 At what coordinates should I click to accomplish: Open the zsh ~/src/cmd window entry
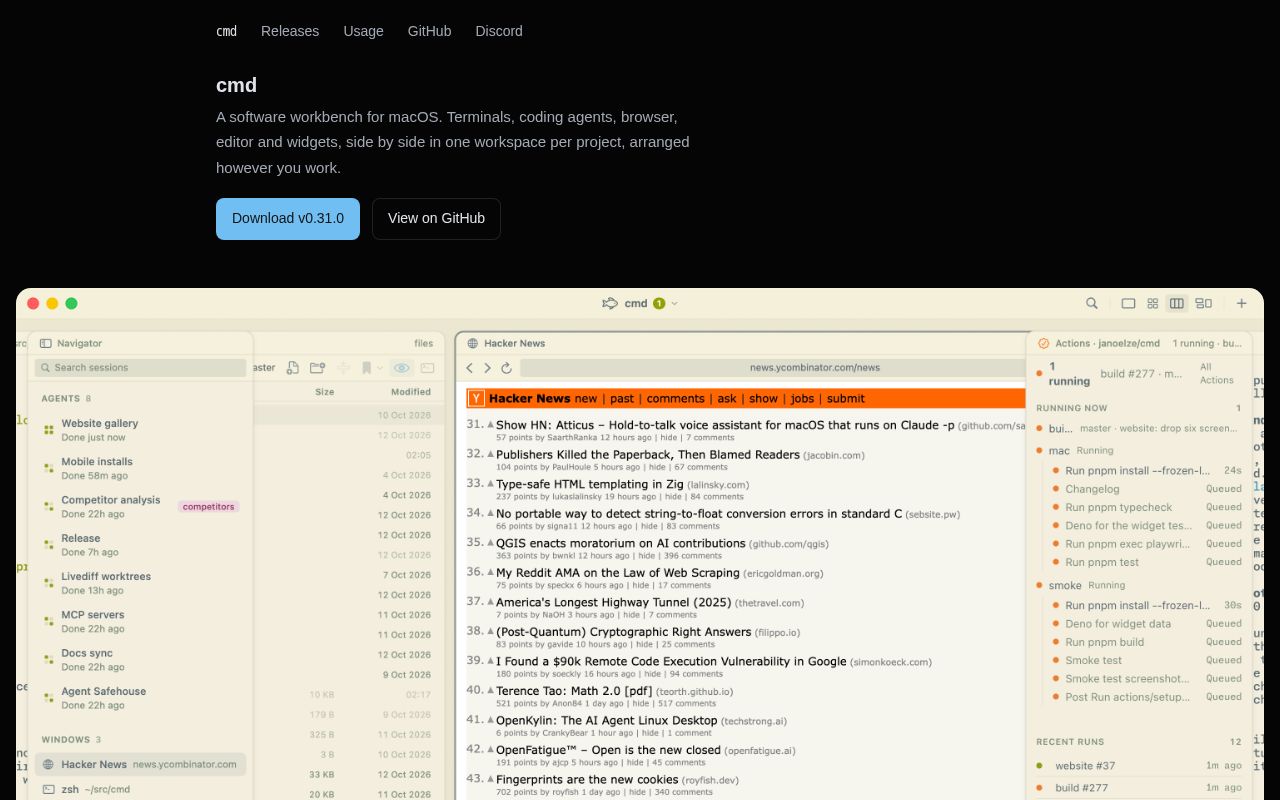click(x=140, y=789)
